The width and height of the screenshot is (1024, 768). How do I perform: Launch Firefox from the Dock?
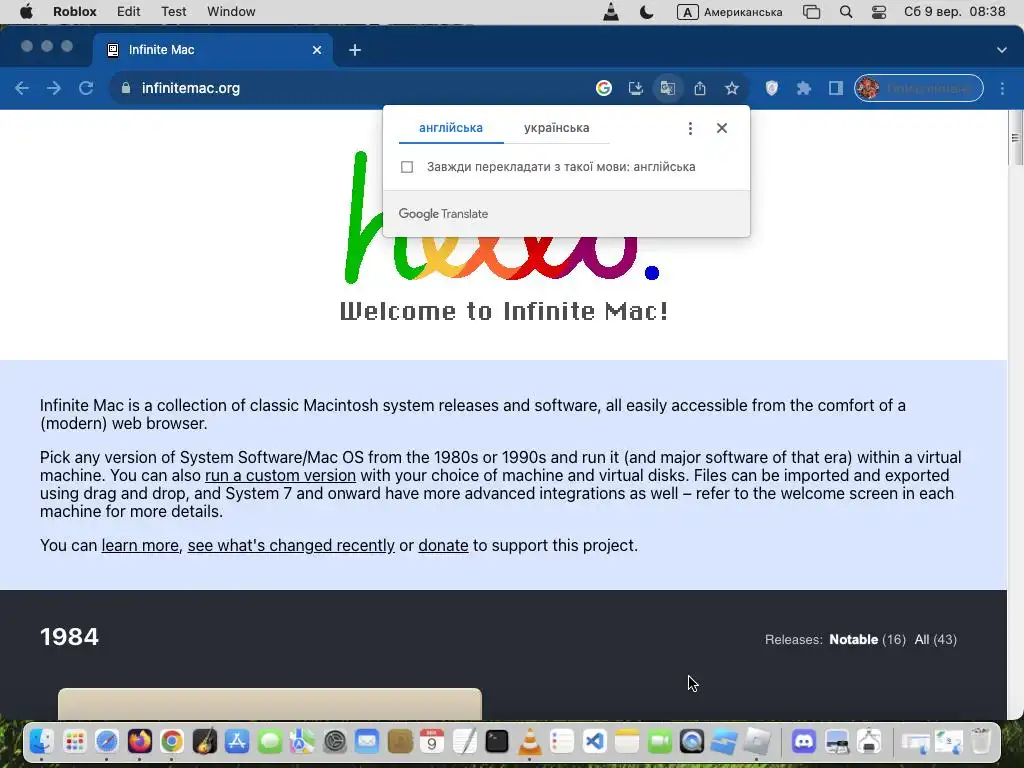[139, 742]
